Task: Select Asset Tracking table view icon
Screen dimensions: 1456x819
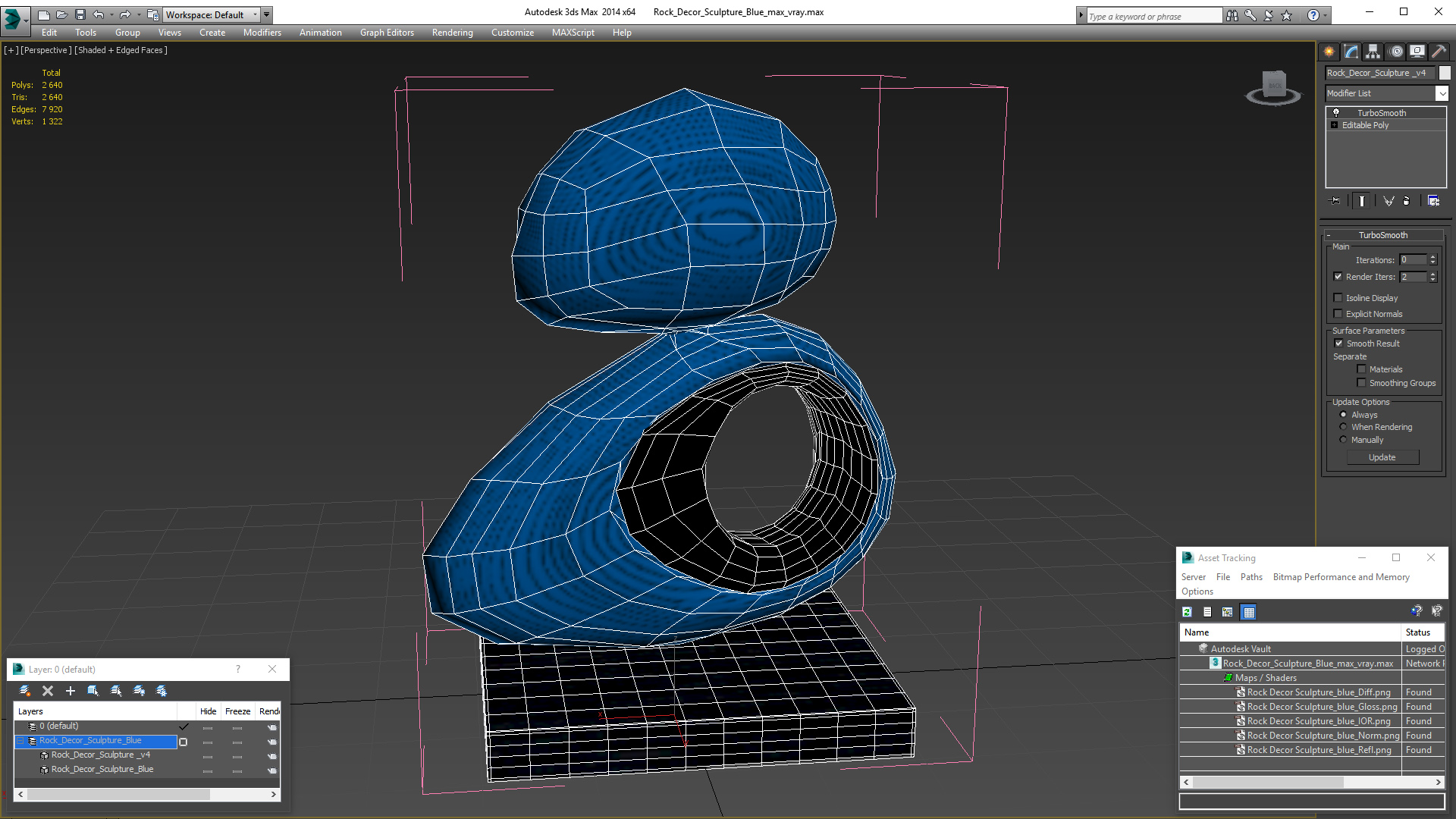Action: [1249, 612]
